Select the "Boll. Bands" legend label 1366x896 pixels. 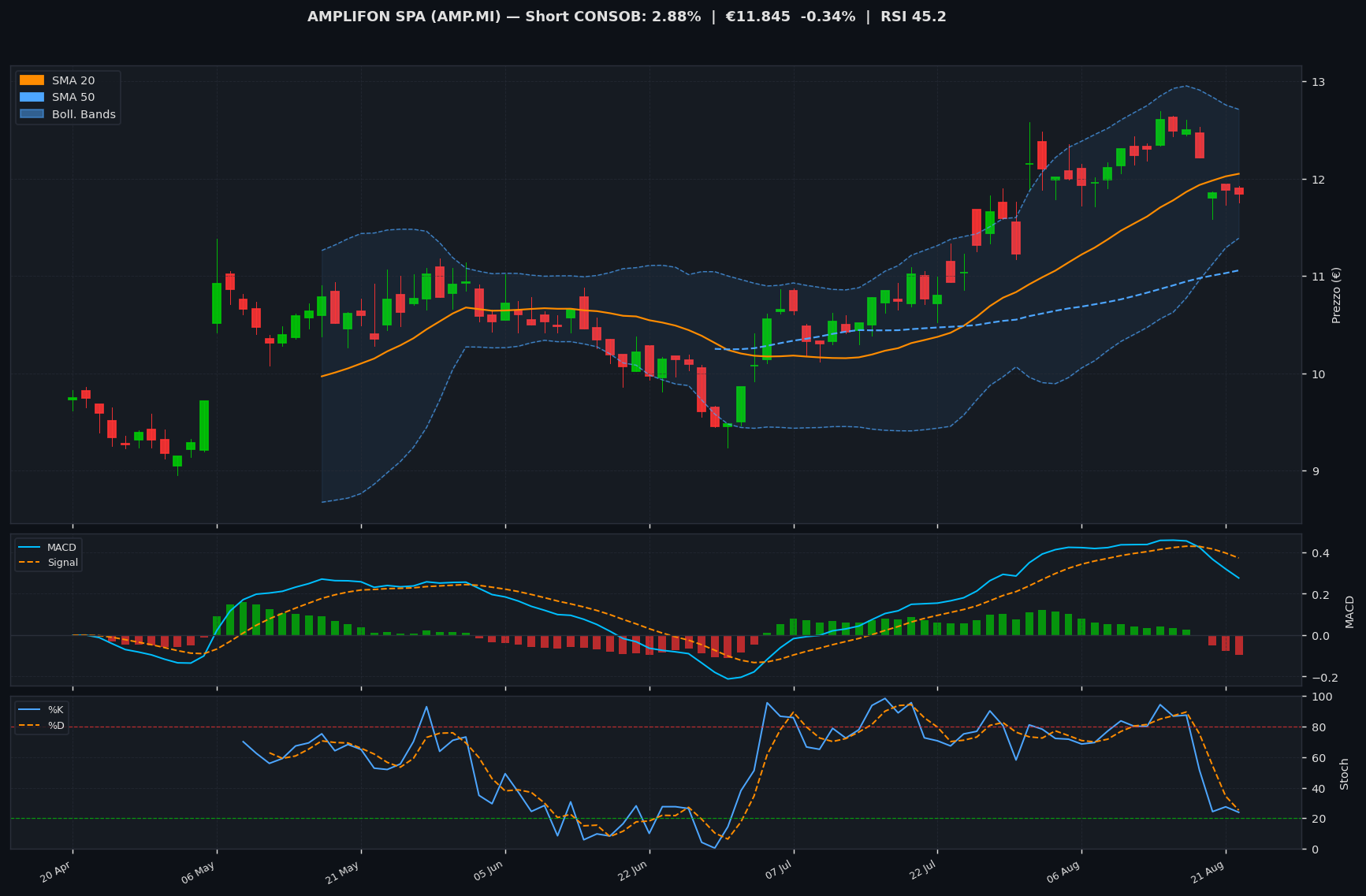pyautogui.click(x=84, y=114)
